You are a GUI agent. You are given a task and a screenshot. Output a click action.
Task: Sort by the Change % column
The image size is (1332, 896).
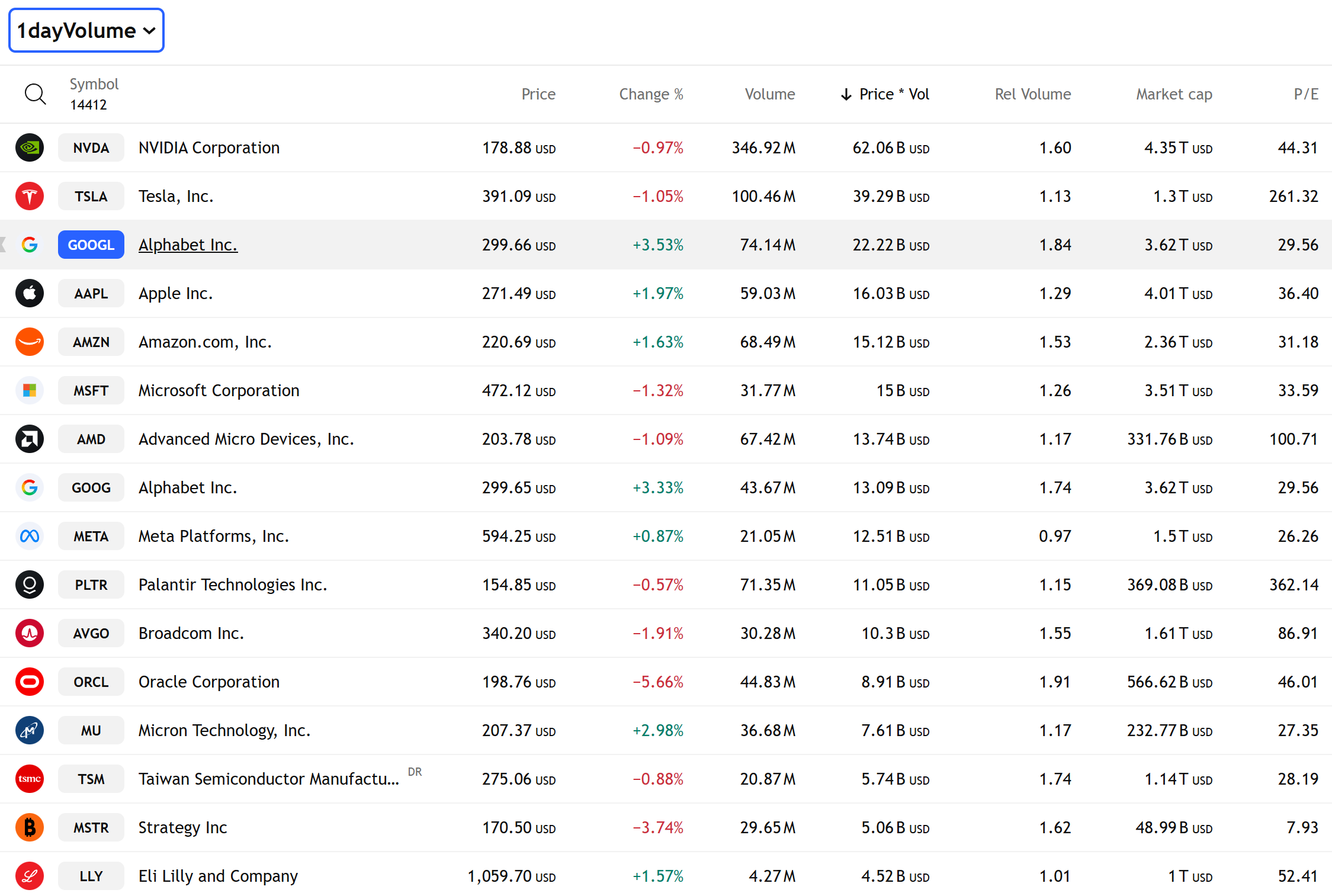(x=650, y=94)
